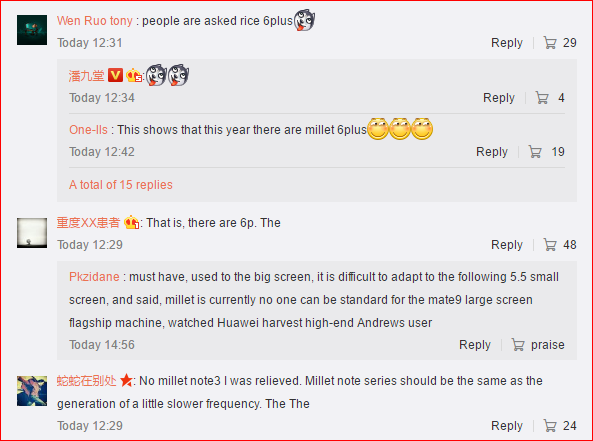This screenshot has height=441, width=593.
Task: Click the pale avatar of the 12:29 commenter
Action: pyautogui.click(x=32, y=233)
